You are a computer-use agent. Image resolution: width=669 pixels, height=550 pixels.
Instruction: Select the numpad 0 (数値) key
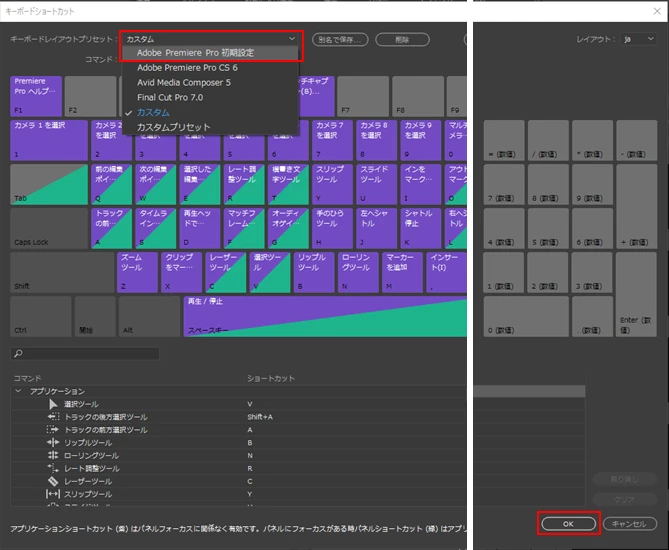tap(526, 317)
